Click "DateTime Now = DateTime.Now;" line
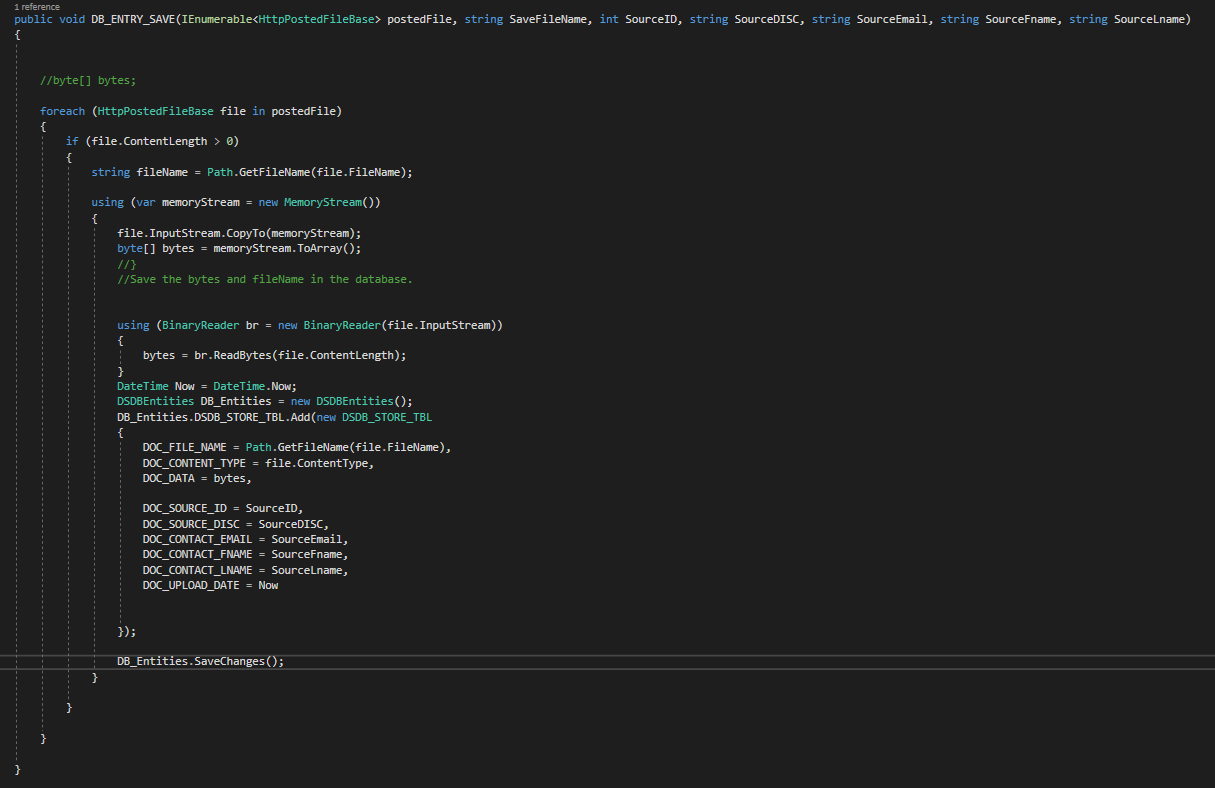 207,386
